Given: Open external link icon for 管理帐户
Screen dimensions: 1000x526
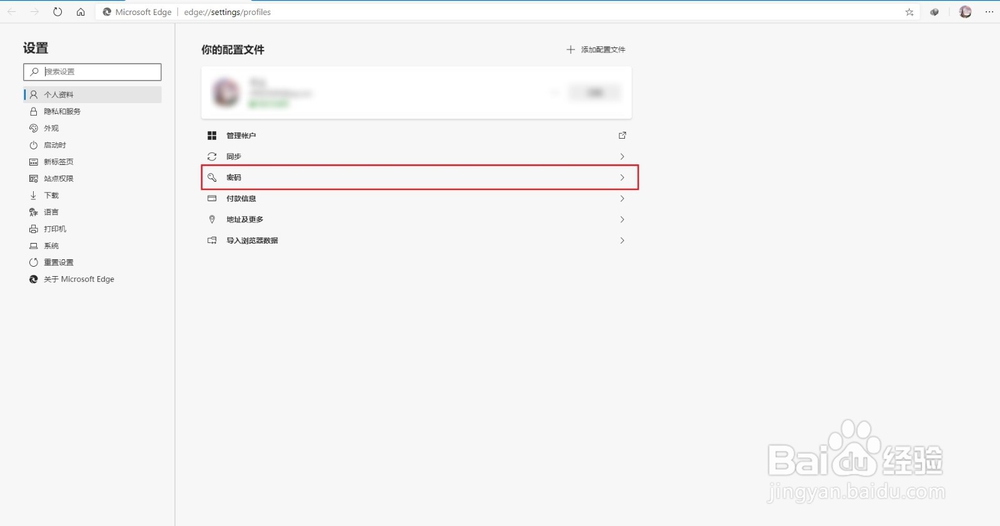Looking at the screenshot, I should coord(622,135).
